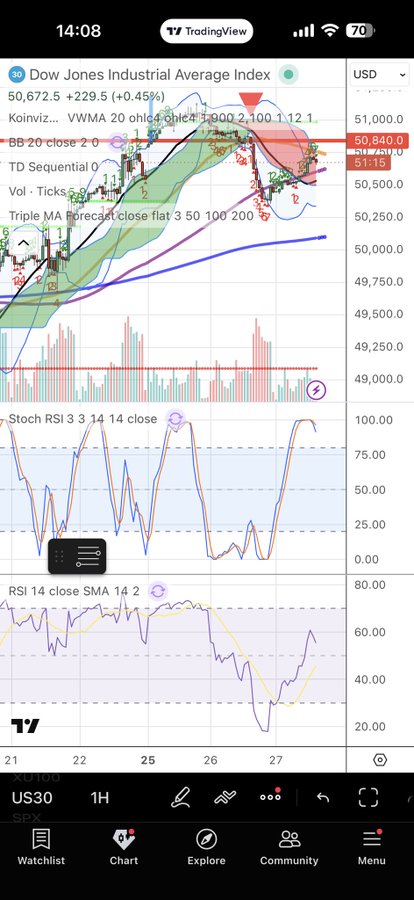This screenshot has width=414, height=900.
Task: Select the Triple MA Forecast indicator legend
Action: [x=131, y=216]
